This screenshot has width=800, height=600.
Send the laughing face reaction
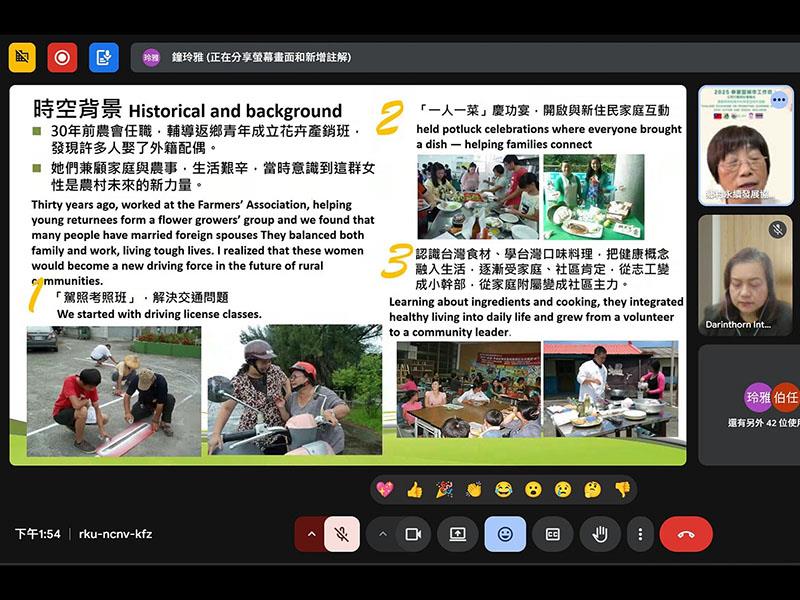[x=504, y=489]
